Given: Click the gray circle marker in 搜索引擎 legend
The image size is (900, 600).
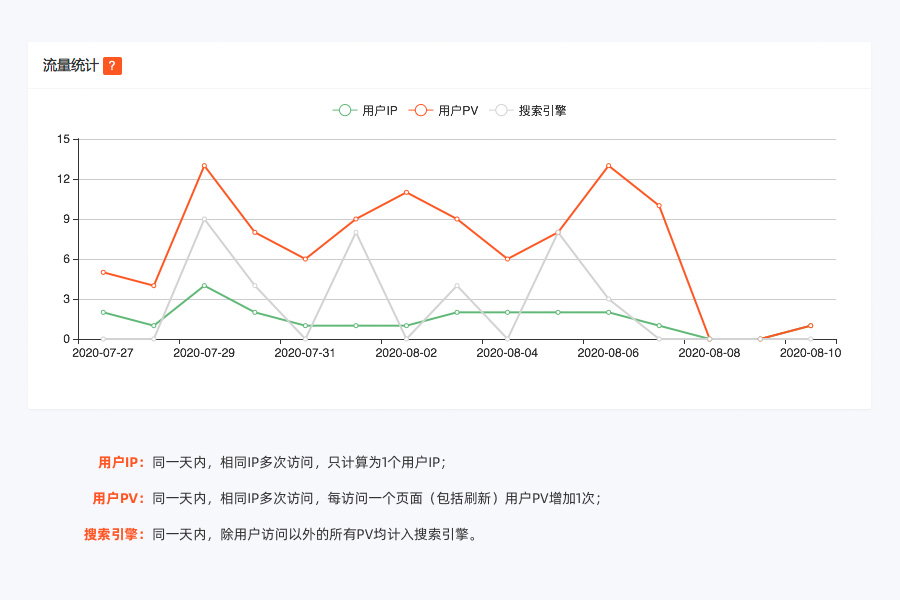Looking at the screenshot, I should pyautogui.click(x=502, y=111).
